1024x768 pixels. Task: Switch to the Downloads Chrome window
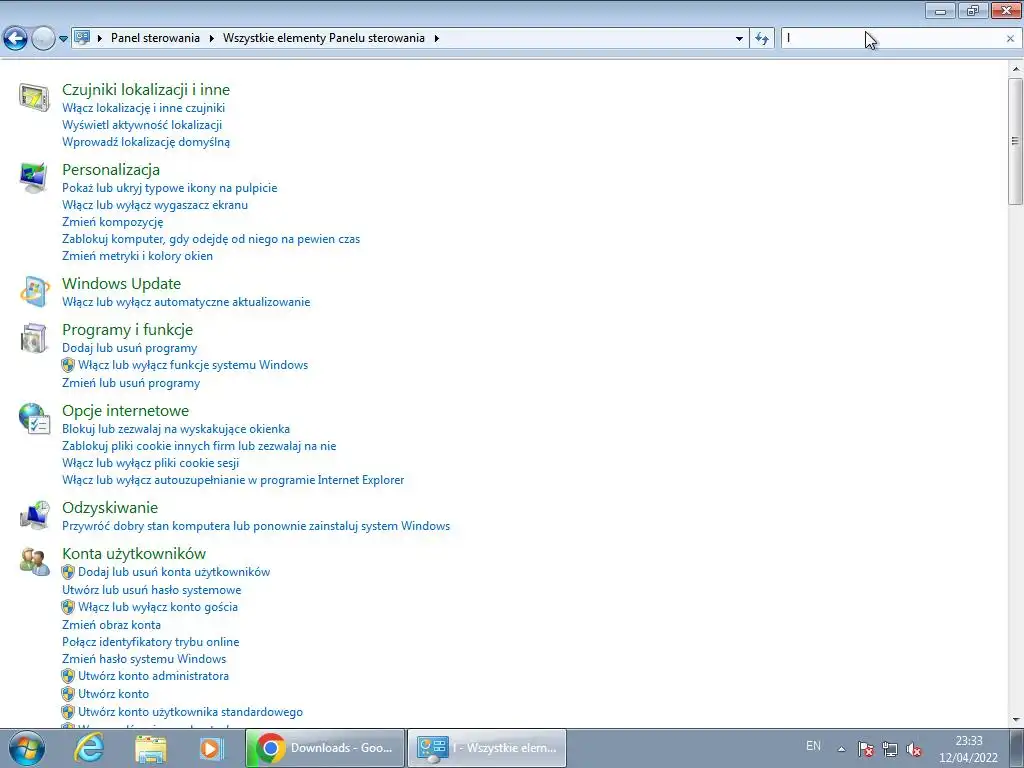tap(325, 748)
